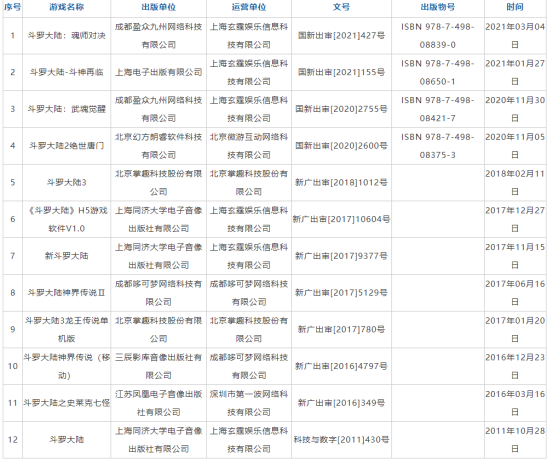The width and height of the screenshot is (554, 465).
Task: Select approval number 新广出审[2017]5129号
Action: [341, 293]
